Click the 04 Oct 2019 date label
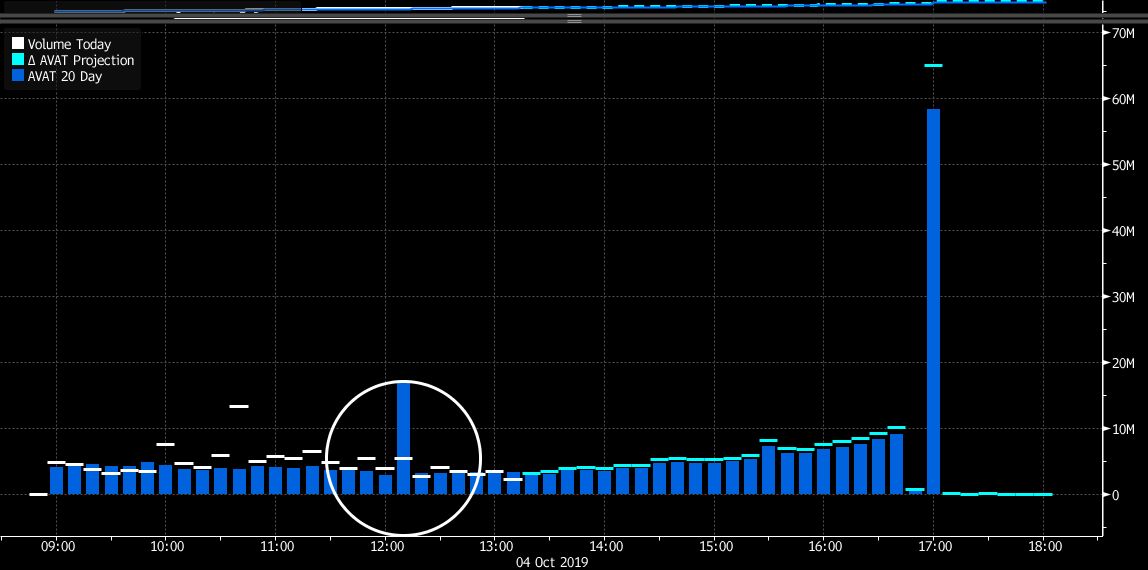 click(551, 562)
